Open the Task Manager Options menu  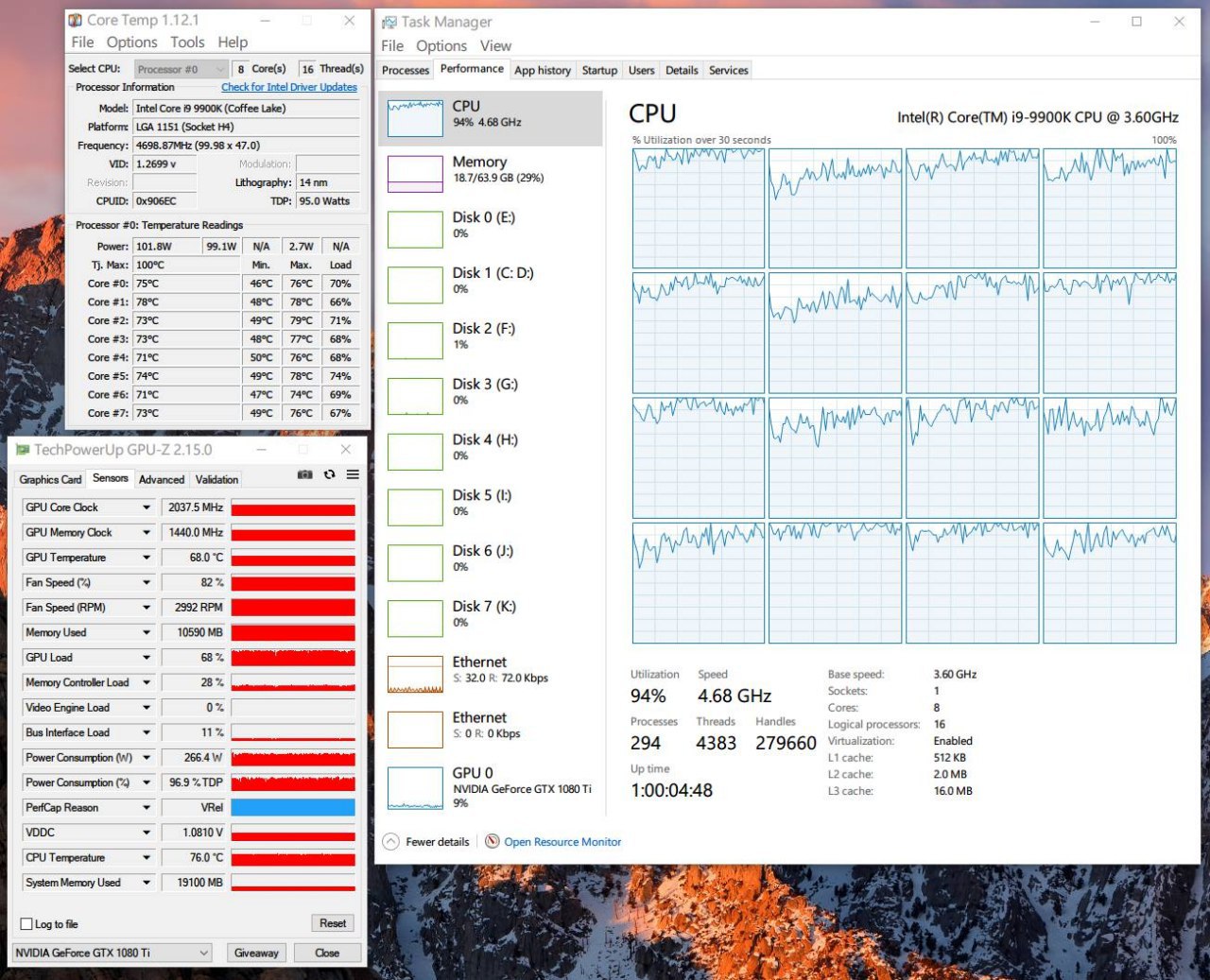coord(441,46)
